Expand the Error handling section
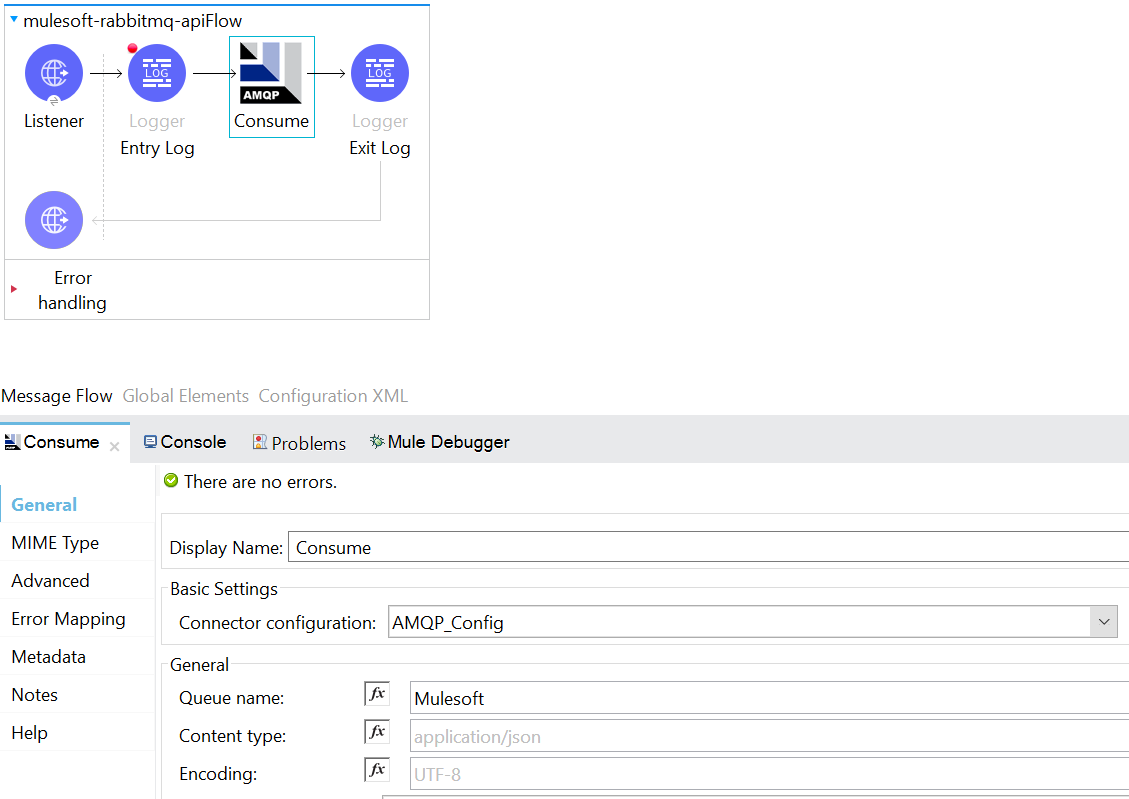This screenshot has width=1129, height=799. [x=14, y=289]
